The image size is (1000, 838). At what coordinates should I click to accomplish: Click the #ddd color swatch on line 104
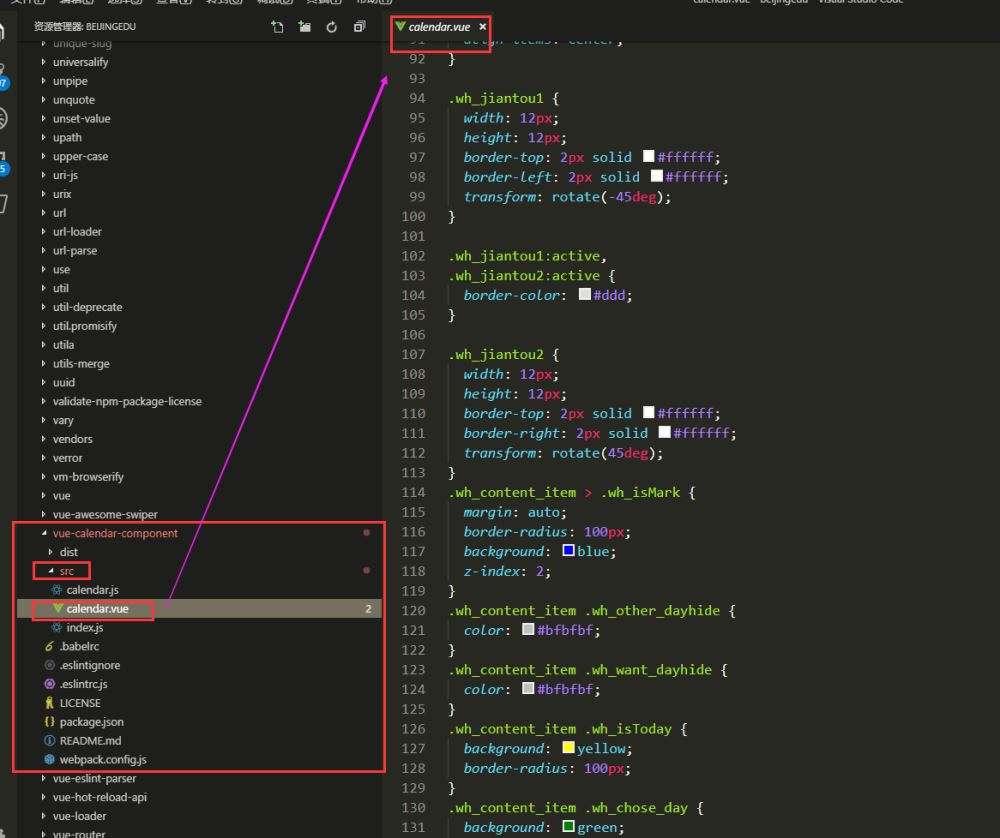[585, 294]
